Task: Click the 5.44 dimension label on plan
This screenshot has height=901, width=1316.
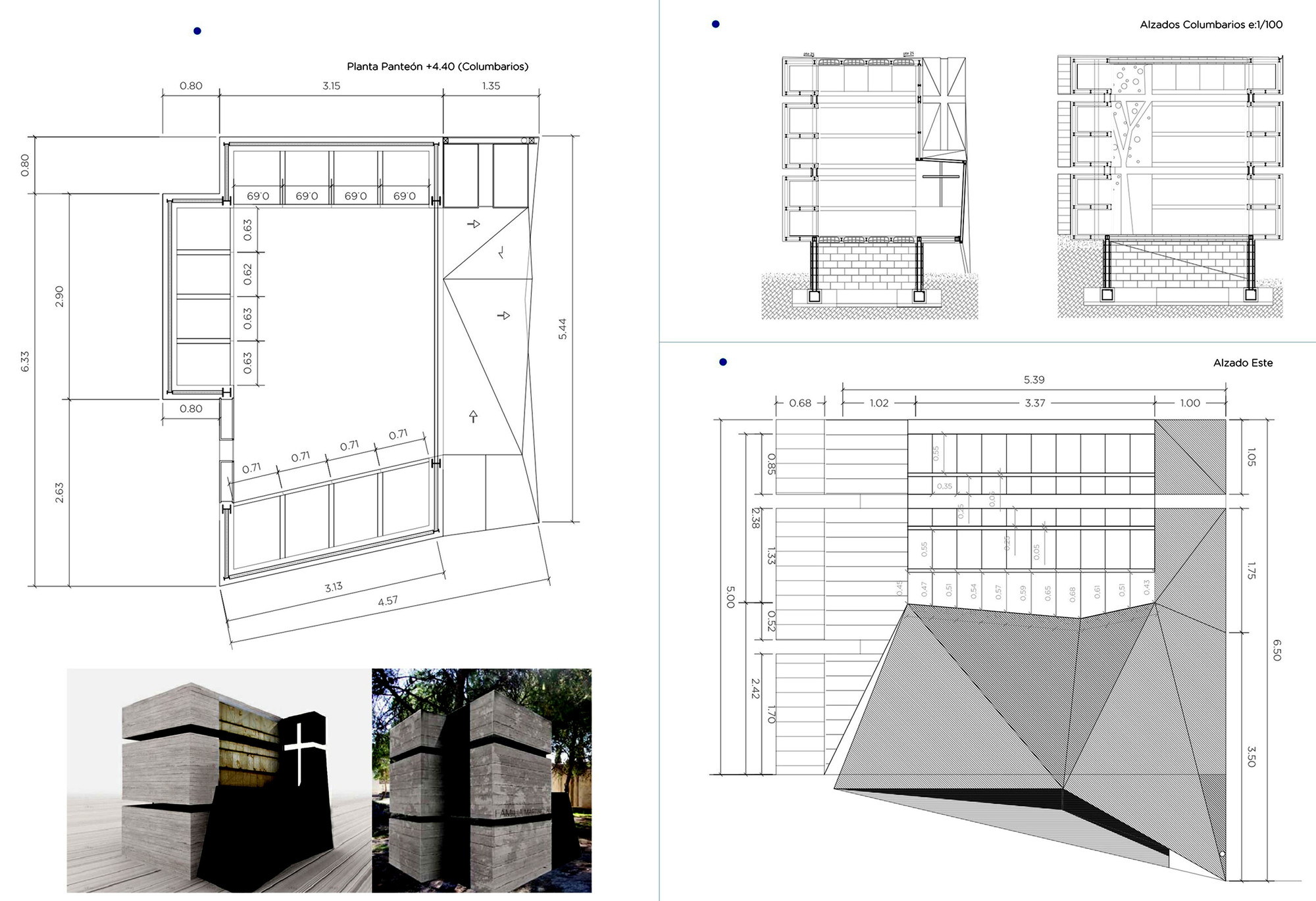Action: click(563, 329)
